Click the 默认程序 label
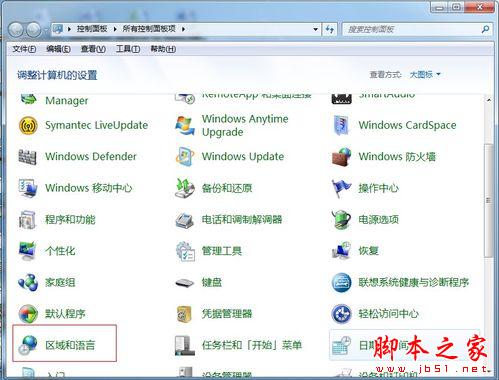 [65, 314]
